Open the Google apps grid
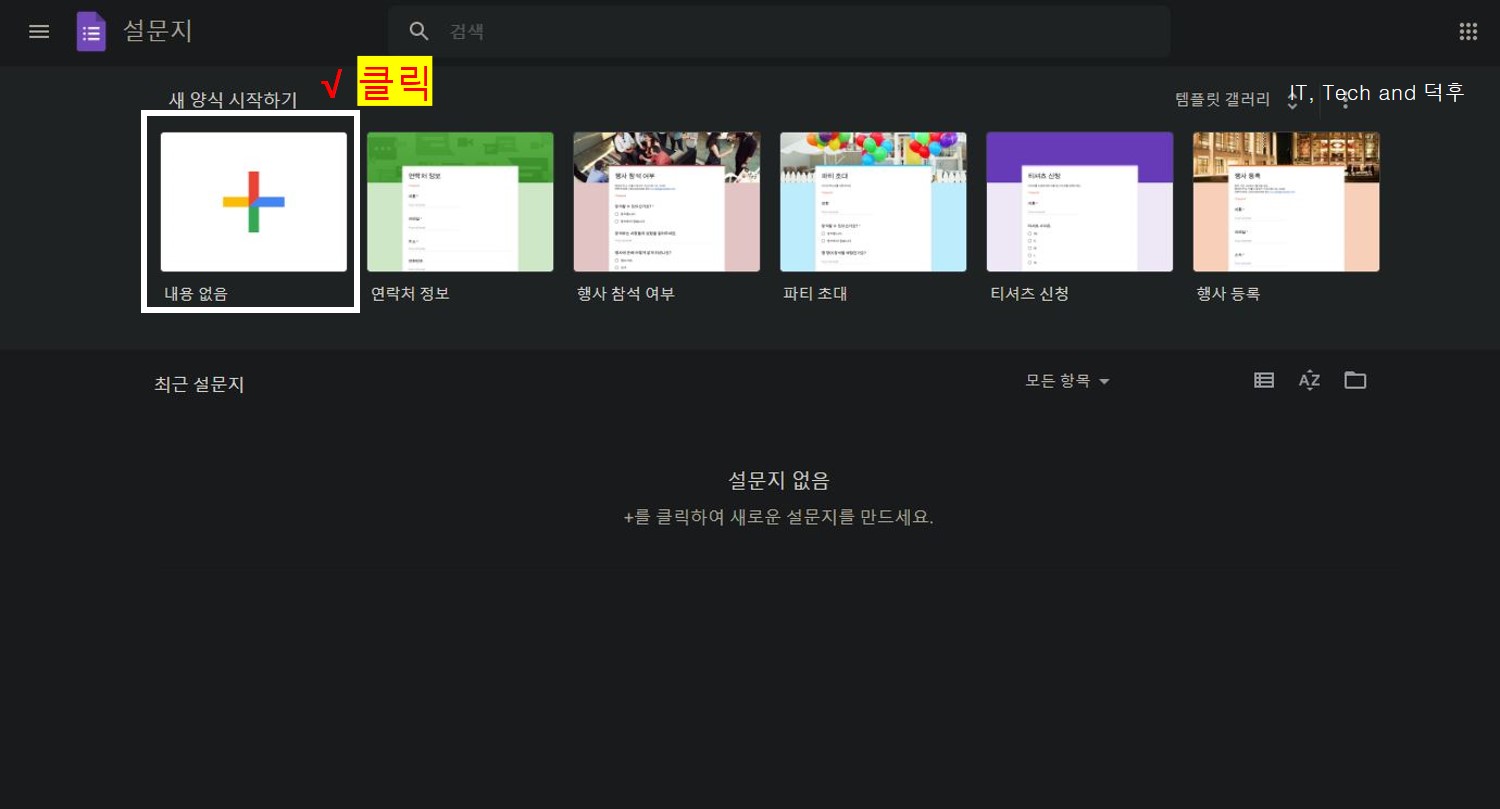The height and width of the screenshot is (809, 1500). [1468, 31]
